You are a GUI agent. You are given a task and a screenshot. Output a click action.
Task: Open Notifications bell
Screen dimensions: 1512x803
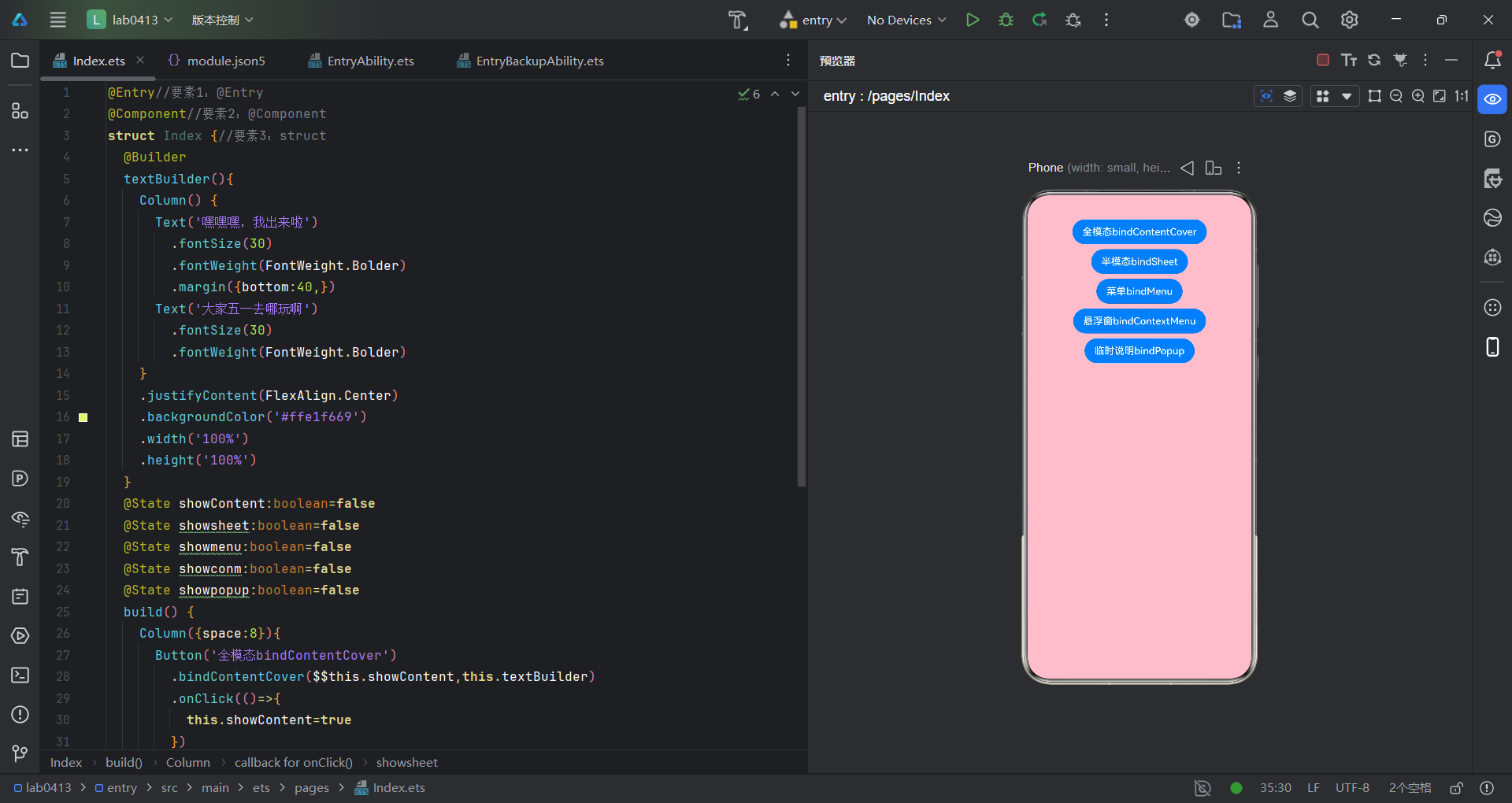[1492, 61]
